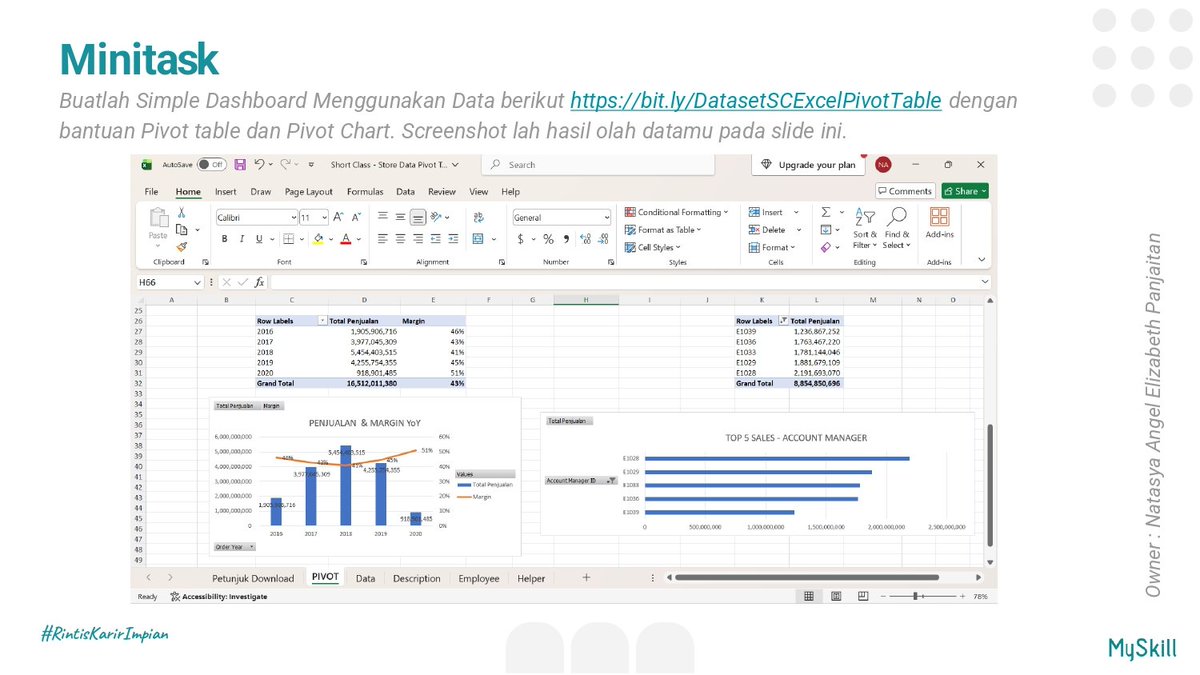
Task: Click the Accessibility: Investigate status item
Action: [x=219, y=596]
